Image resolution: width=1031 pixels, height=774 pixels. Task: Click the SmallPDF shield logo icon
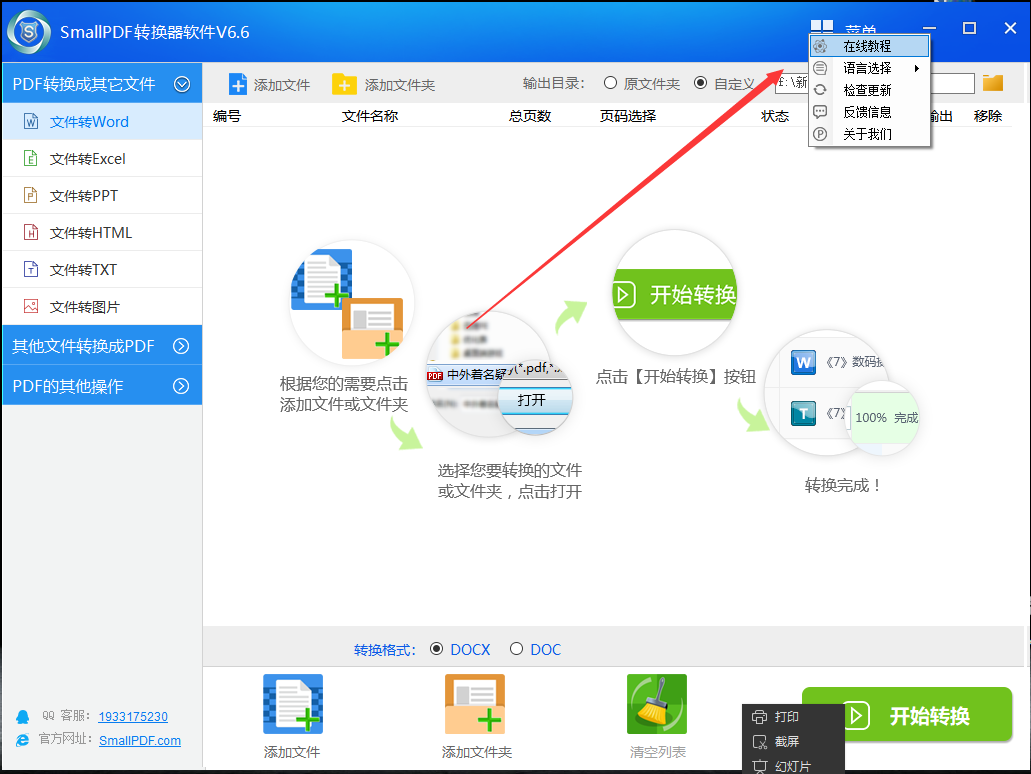pos(29,32)
